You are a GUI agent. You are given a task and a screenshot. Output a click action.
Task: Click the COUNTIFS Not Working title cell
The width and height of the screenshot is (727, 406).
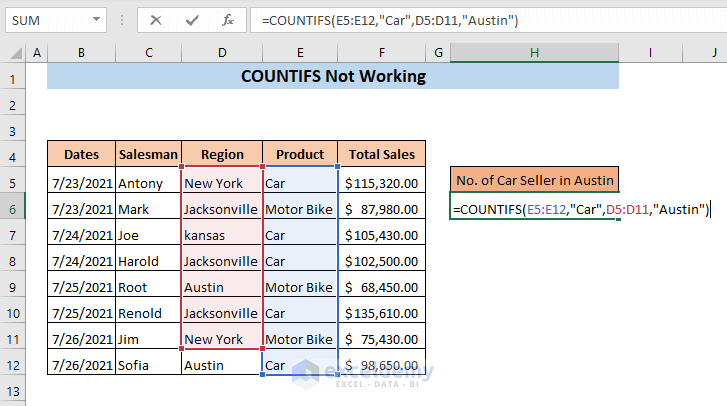point(333,76)
